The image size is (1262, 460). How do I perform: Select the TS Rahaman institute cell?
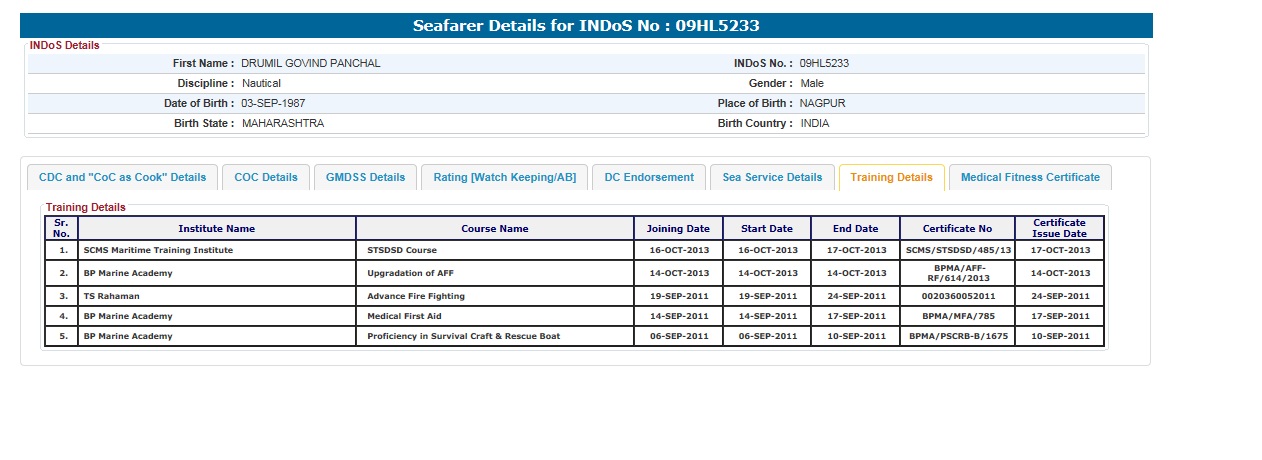click(112, 296)
